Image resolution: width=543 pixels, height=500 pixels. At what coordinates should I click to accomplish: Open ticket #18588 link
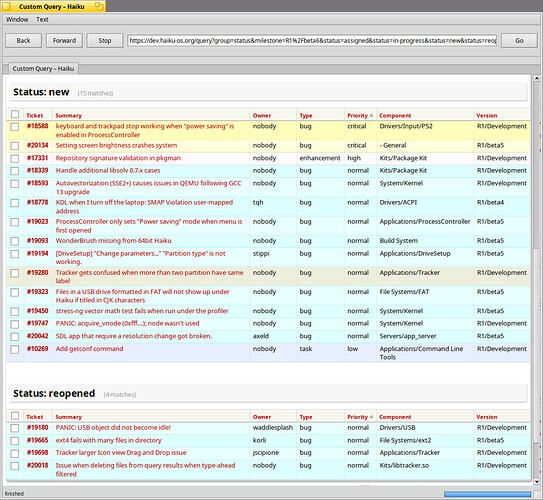click(x=37, y=126)
